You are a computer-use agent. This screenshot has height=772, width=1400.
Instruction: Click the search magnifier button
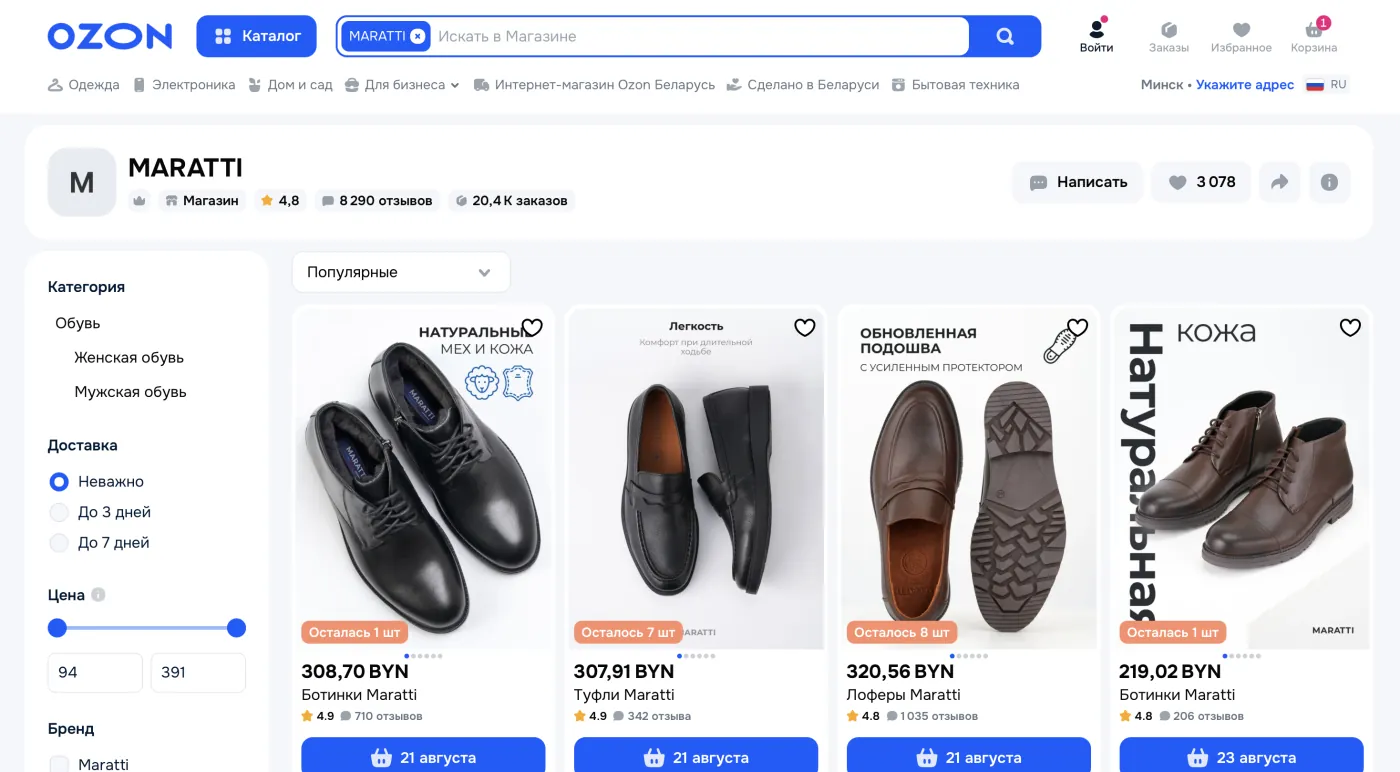[x=1005, y=36]
